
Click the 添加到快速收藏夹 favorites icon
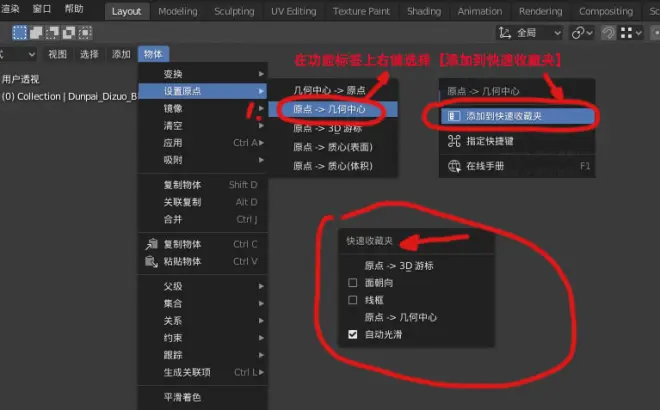pos(454,116)
